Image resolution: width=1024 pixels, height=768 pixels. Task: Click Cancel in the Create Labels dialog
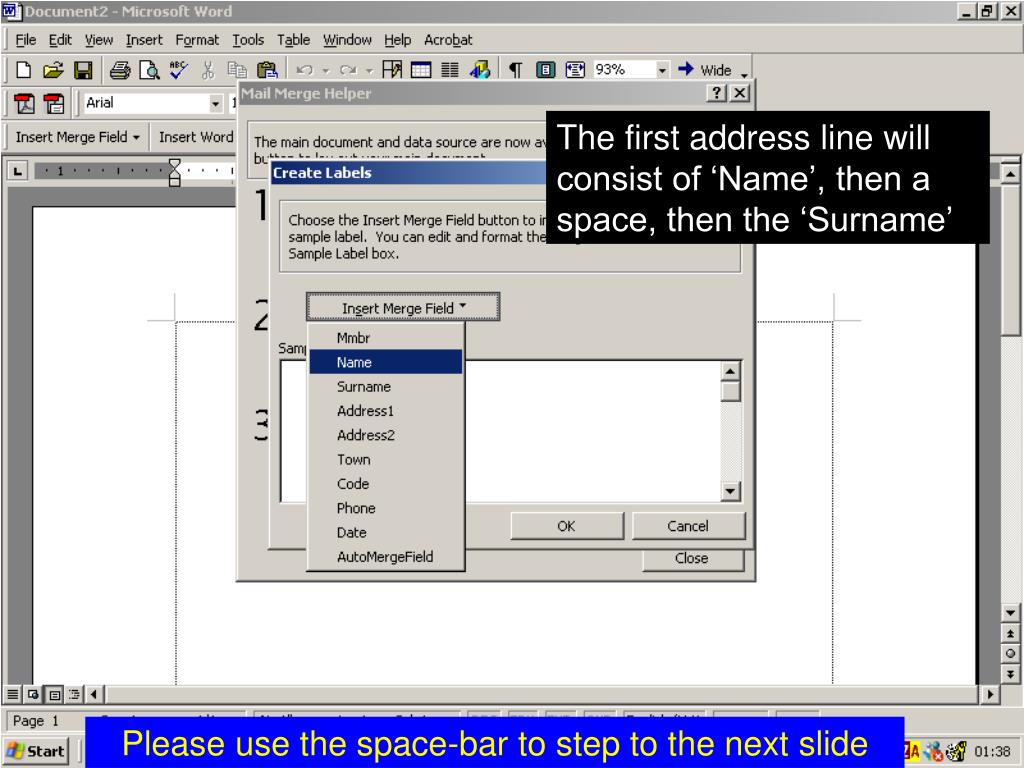point(688,526)
